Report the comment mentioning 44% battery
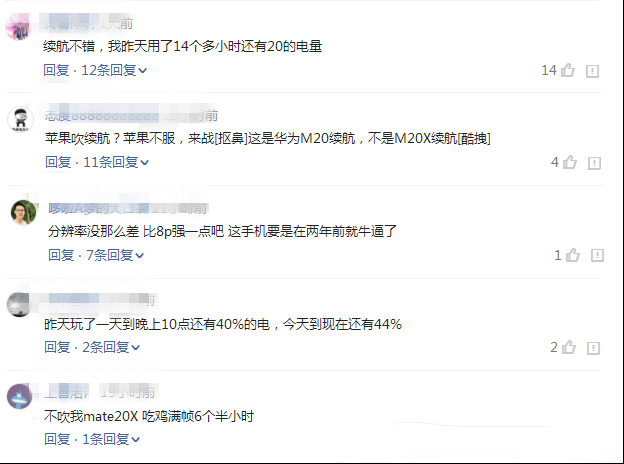Image resolution: width=624 pixels, height=464 pixels. [x=593, y=348]
